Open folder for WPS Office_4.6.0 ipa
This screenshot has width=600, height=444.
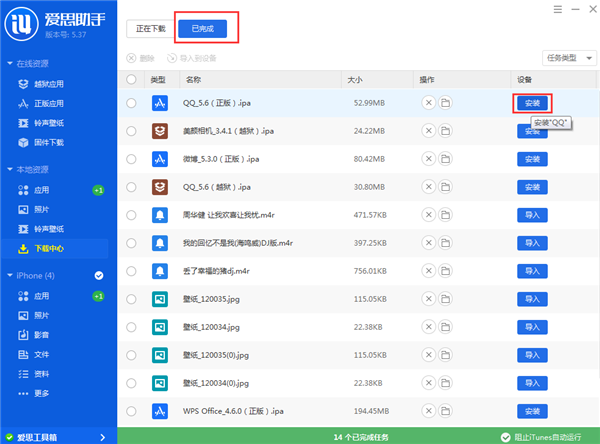[x=445, y=411]
